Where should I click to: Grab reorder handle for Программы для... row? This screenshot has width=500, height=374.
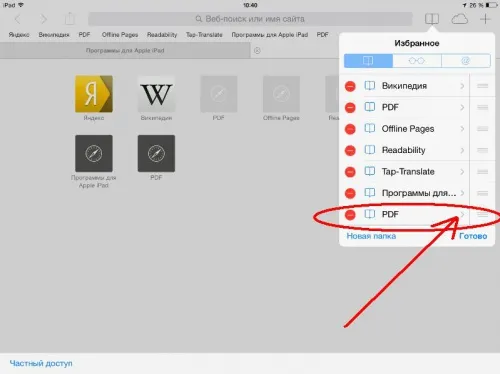(482, 193)
